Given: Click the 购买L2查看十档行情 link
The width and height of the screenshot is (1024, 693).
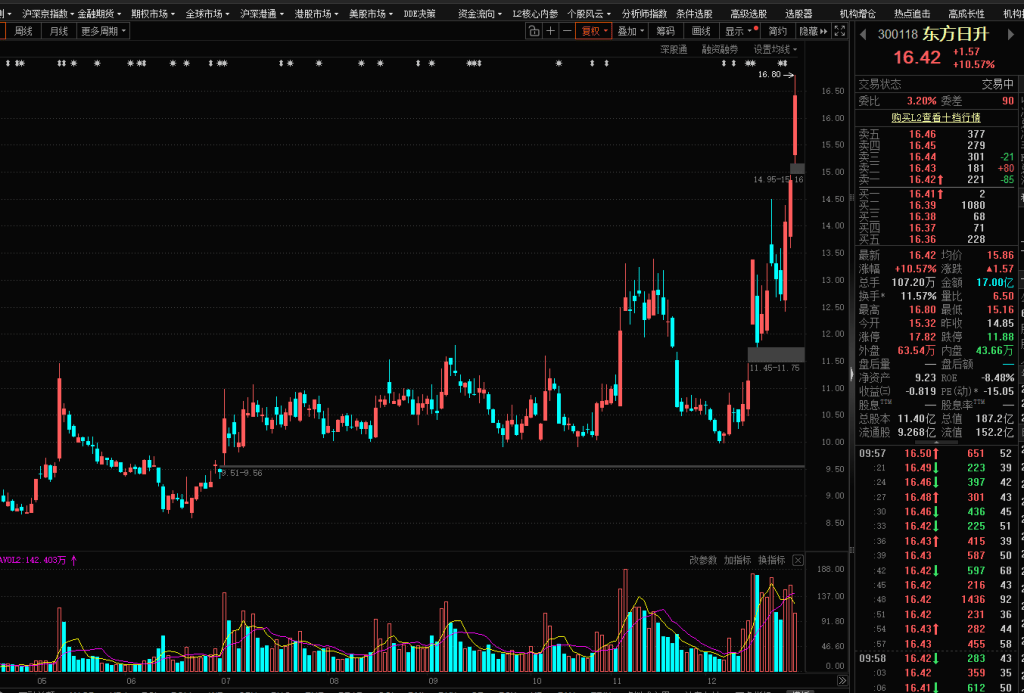Looking at the screenshot, I should point(936,117).
